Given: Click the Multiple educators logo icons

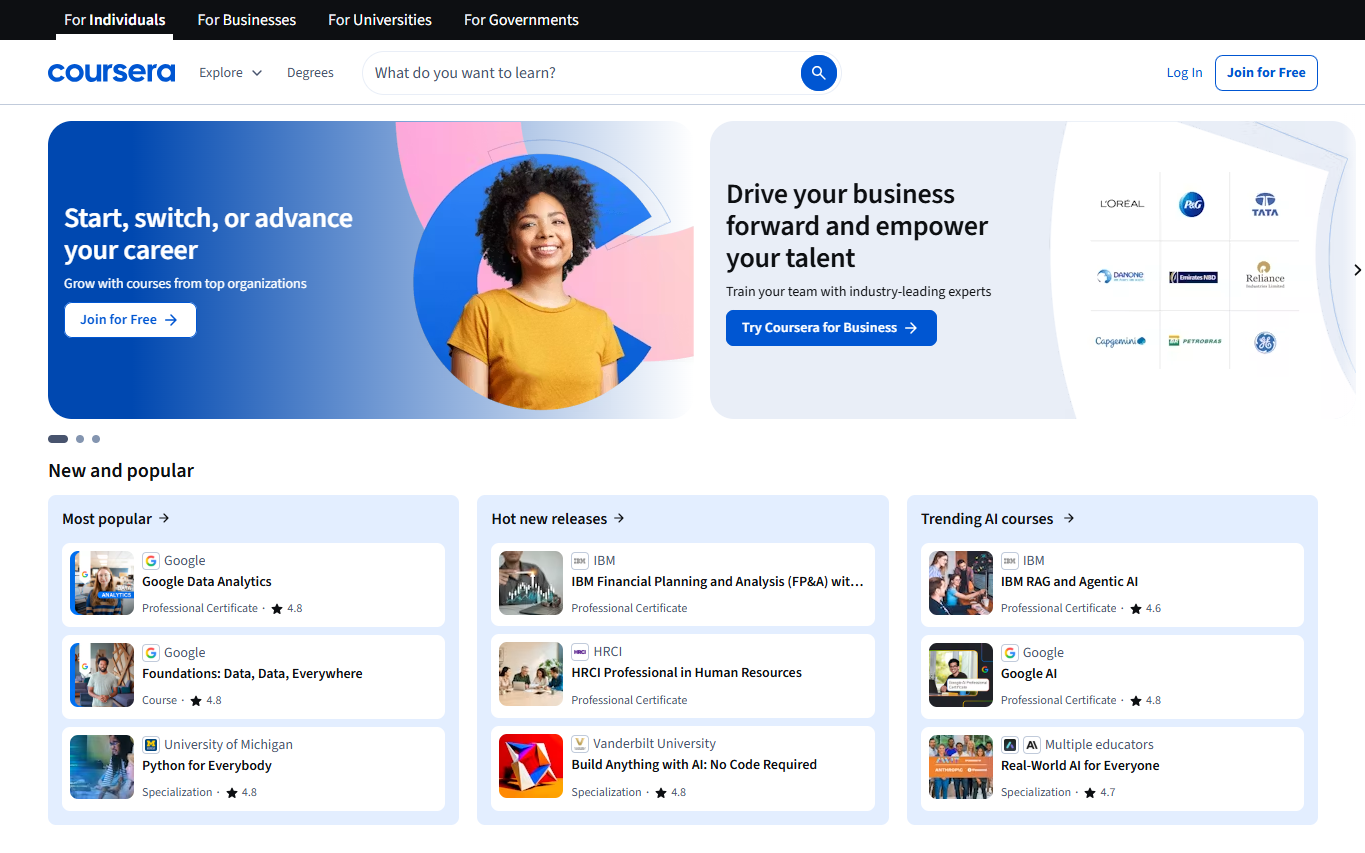Looking at the screenshot, I should [x=1021, y=745].
